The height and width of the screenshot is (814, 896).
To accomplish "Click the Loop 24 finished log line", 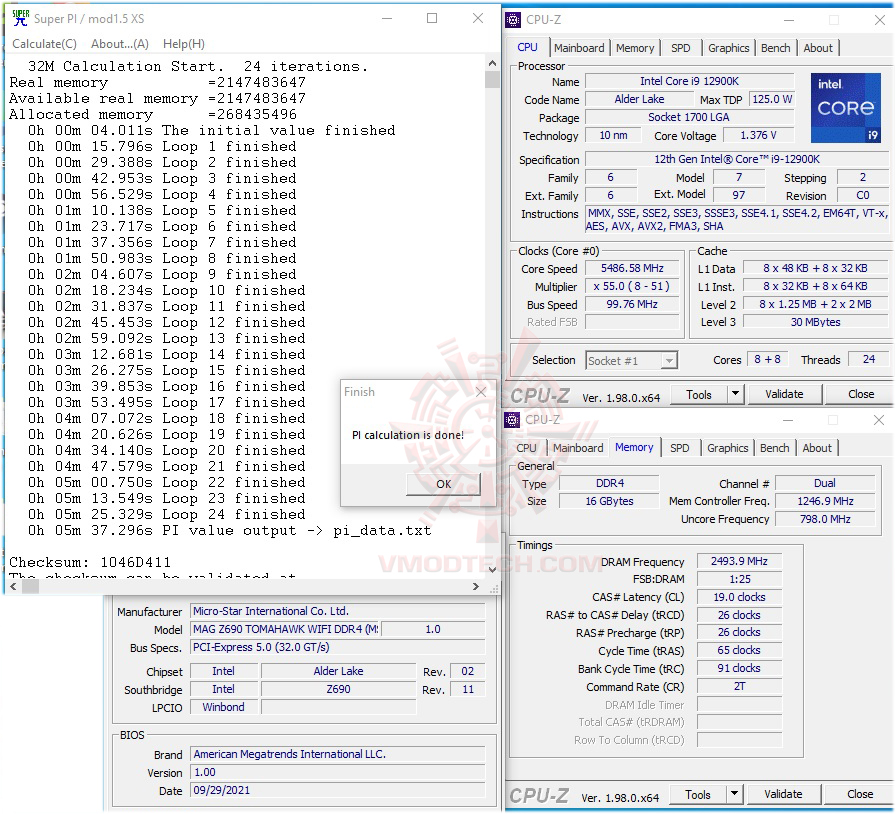I will coord(167,514).
